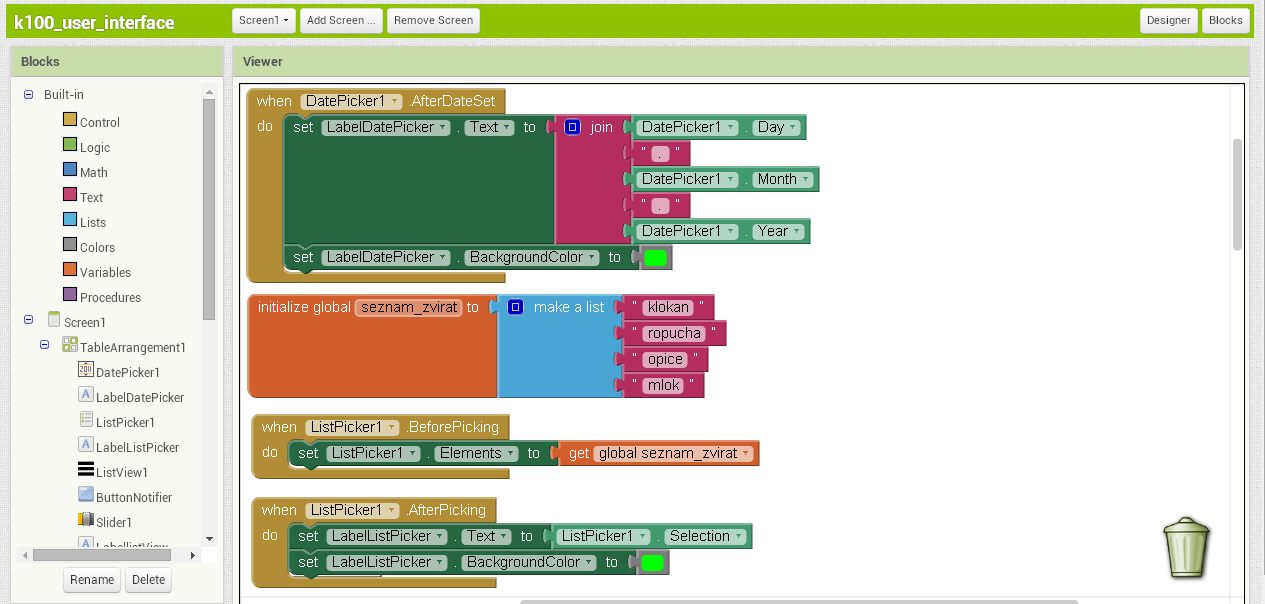Edit the variable name seznam_zvirat
The image size is (1265, 604).
tap(408, 307)
